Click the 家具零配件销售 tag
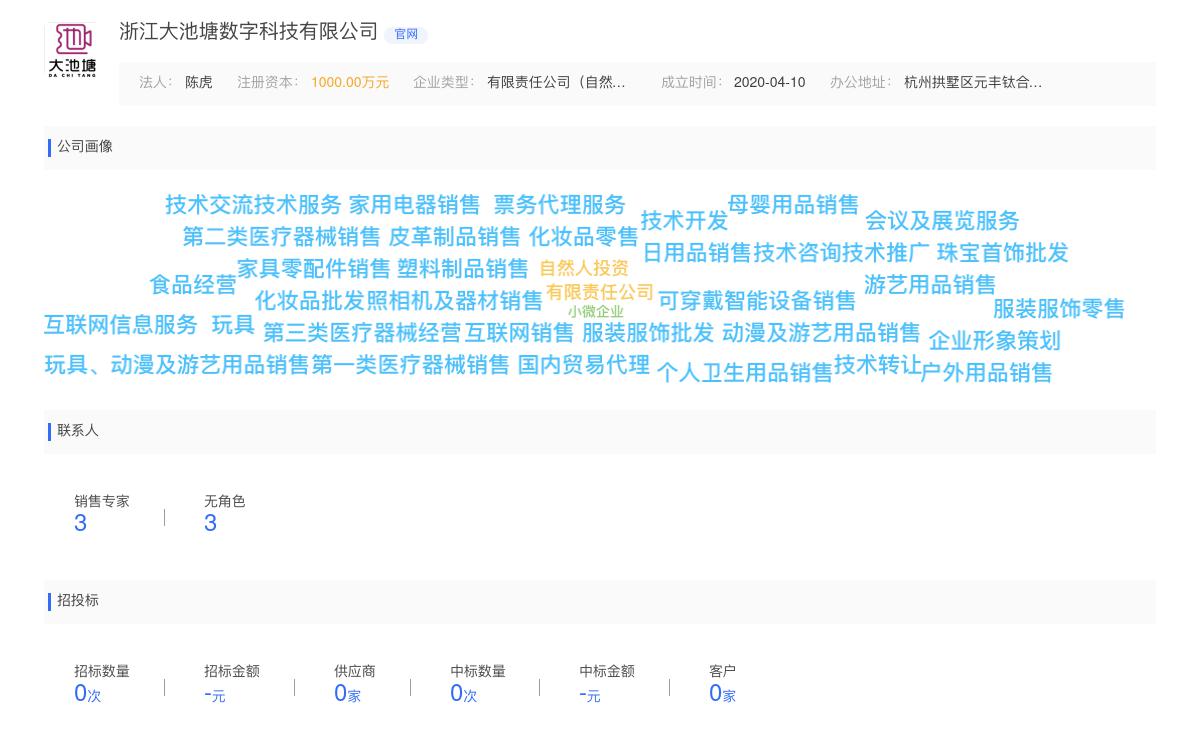Screen dimensions: 1200x752 point(314,269)
